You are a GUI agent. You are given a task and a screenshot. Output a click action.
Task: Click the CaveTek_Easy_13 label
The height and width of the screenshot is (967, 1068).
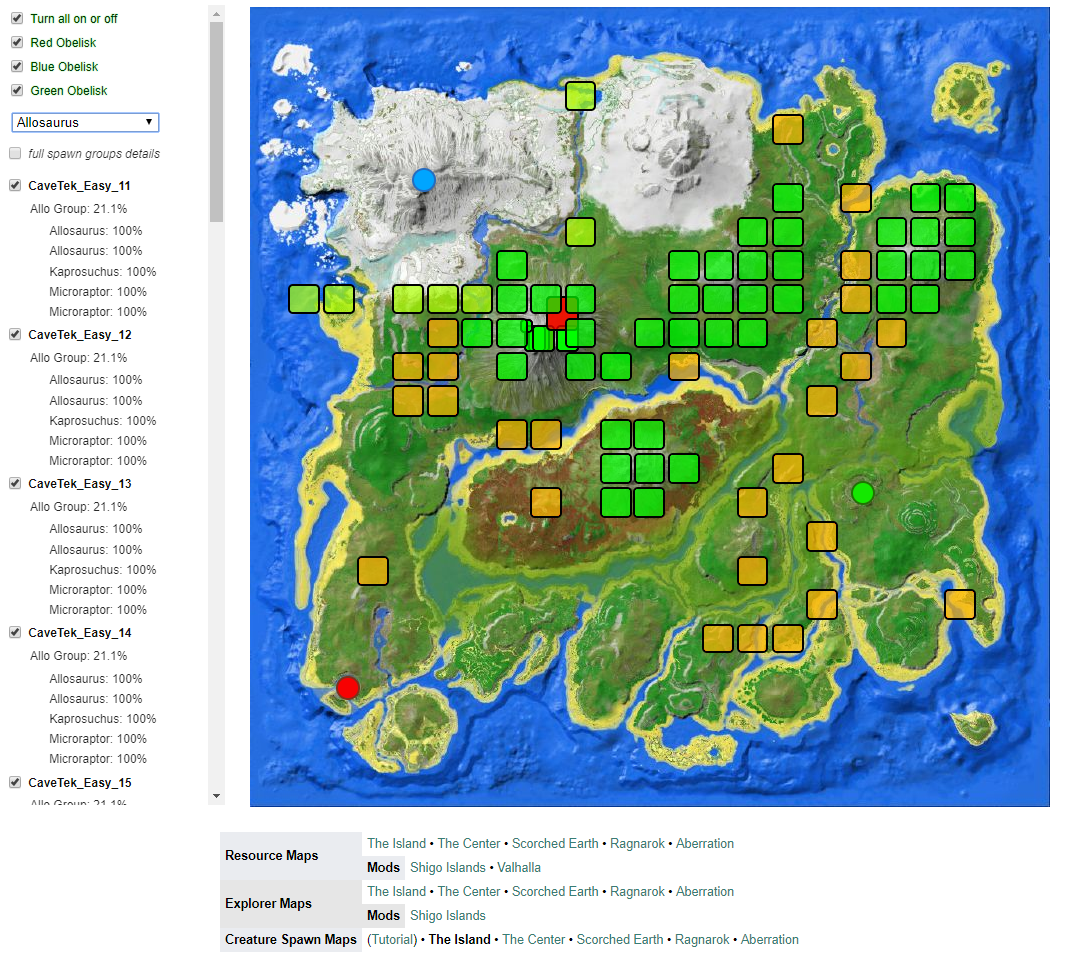point(80,484)
